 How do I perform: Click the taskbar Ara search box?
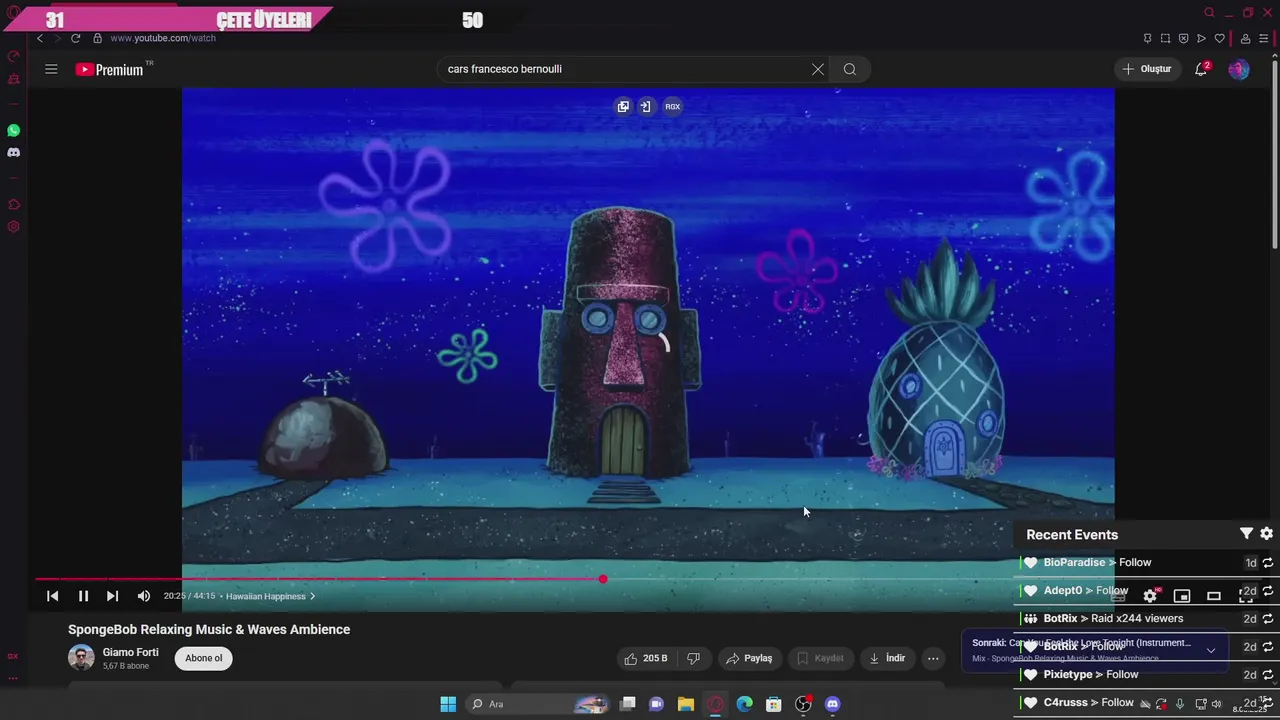point(538,704)
